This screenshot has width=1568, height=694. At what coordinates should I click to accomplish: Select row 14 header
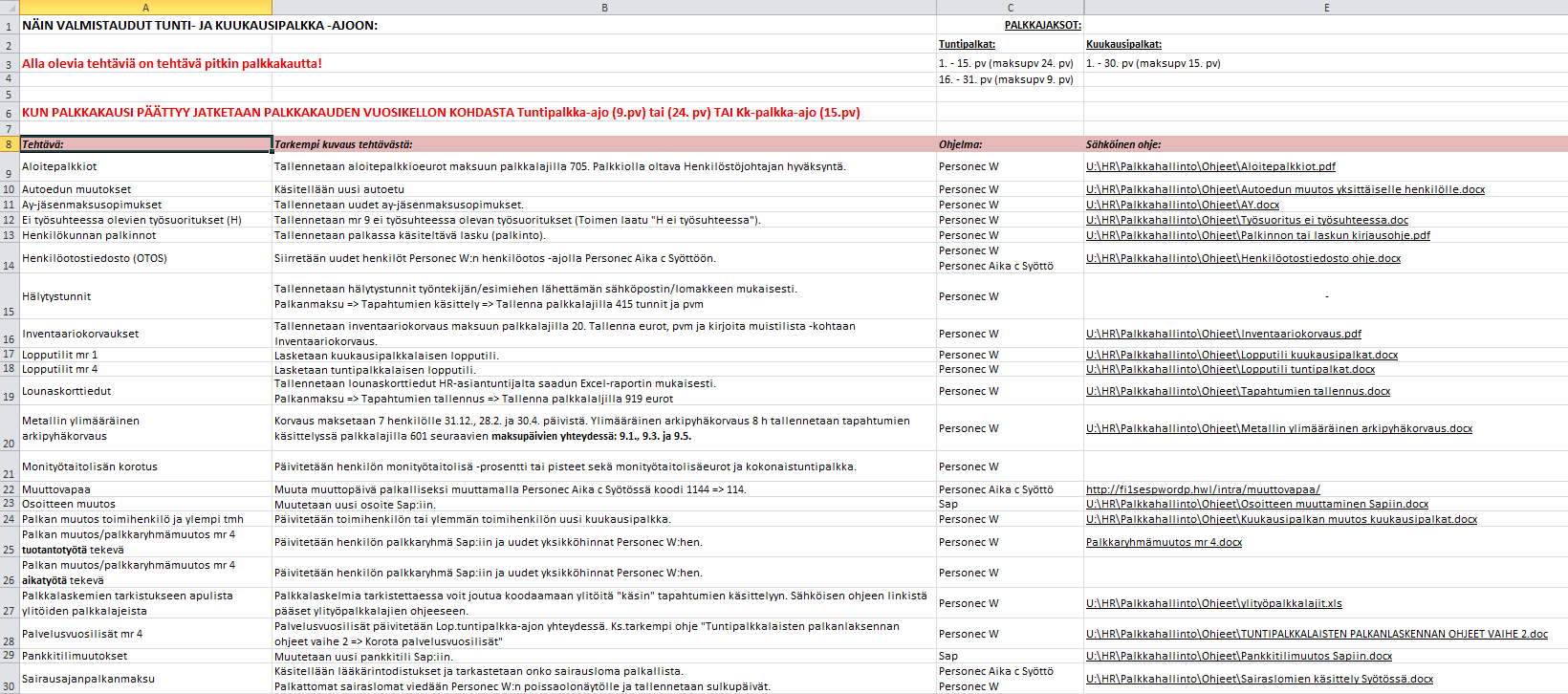tap(9, 258)
